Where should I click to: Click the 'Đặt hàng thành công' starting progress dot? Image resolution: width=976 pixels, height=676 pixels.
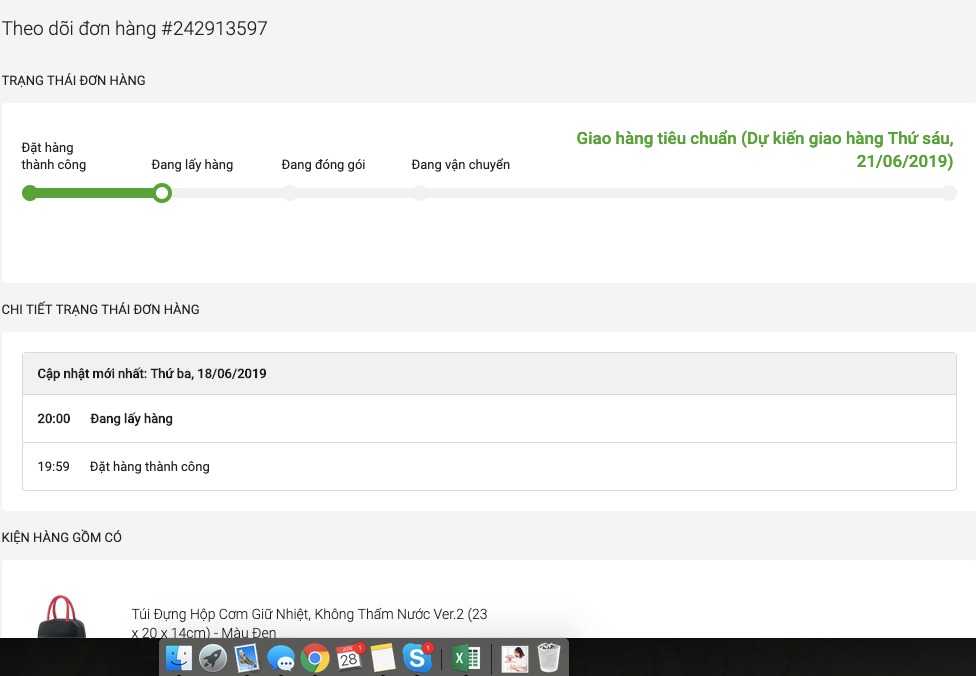29,193
